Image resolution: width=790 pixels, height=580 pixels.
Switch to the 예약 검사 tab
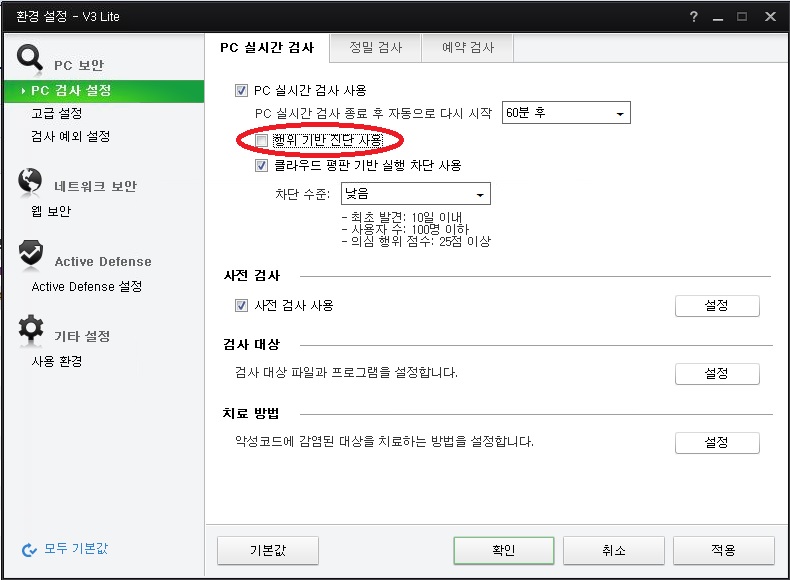tap(467, 47)
